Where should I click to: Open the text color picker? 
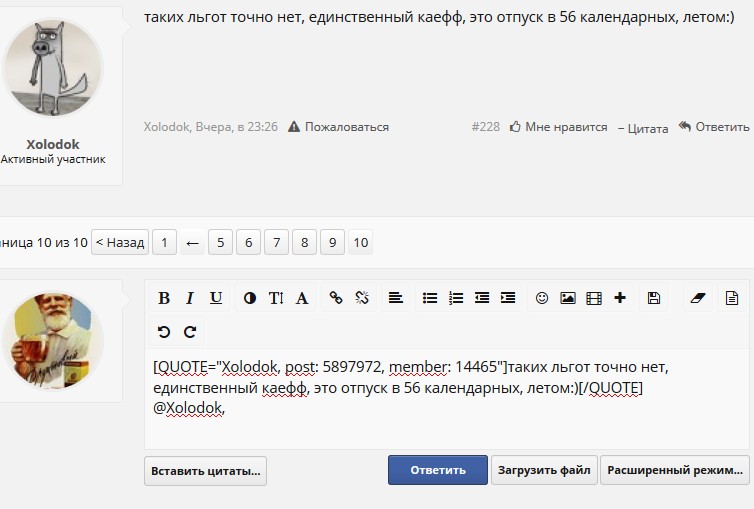coord(249,298)
